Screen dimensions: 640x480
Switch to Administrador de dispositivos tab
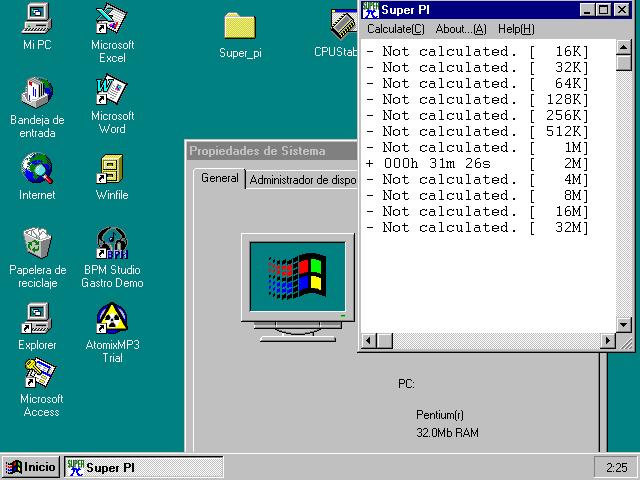click(302, 180)
